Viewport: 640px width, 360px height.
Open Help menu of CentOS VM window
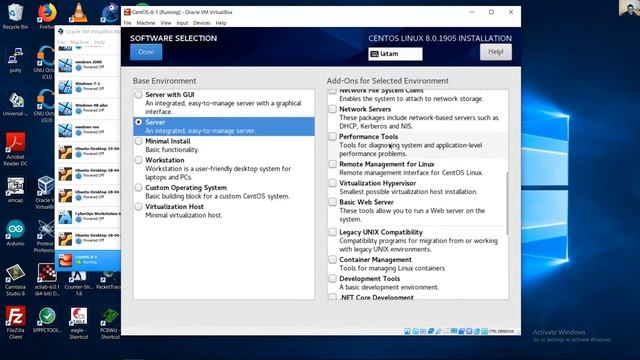(x=221, y=23)
